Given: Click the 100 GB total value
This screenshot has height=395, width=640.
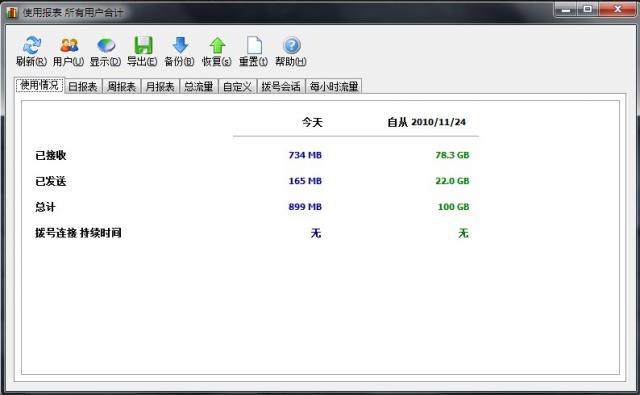Looking at the screenshot, I should 453,207.
